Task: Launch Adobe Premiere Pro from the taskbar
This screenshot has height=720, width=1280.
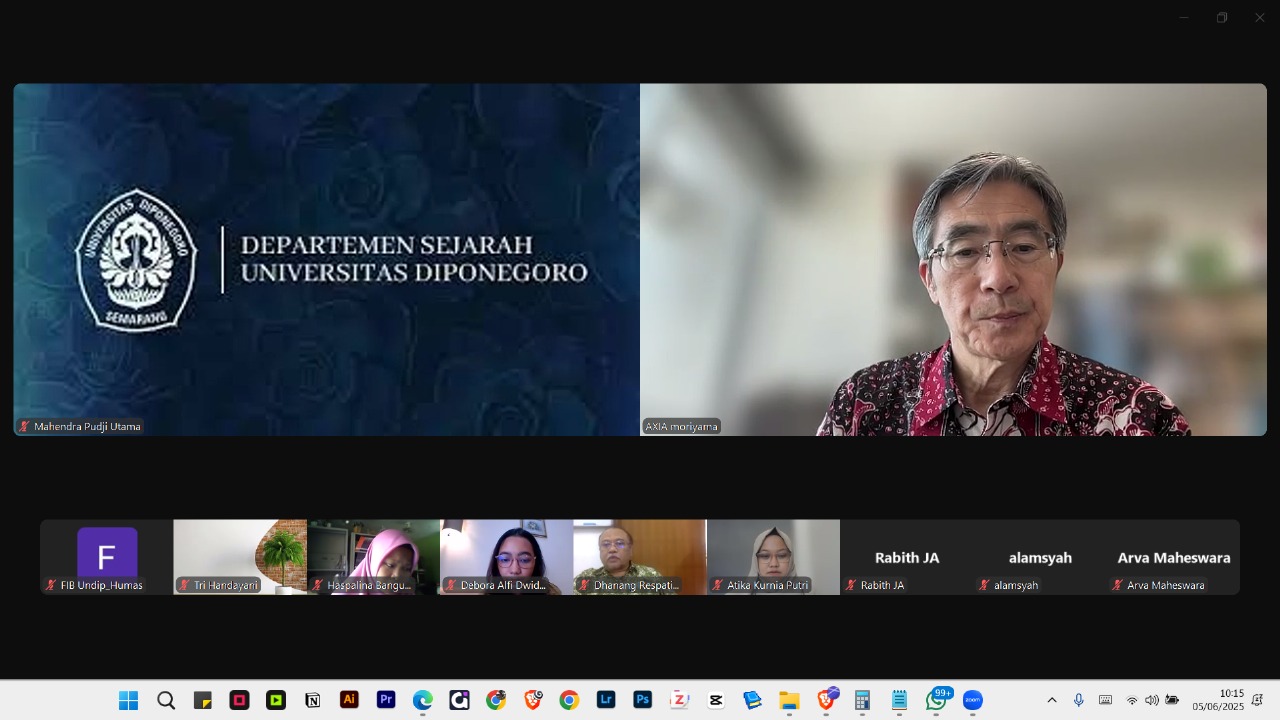Action: [x=385, y=700]
